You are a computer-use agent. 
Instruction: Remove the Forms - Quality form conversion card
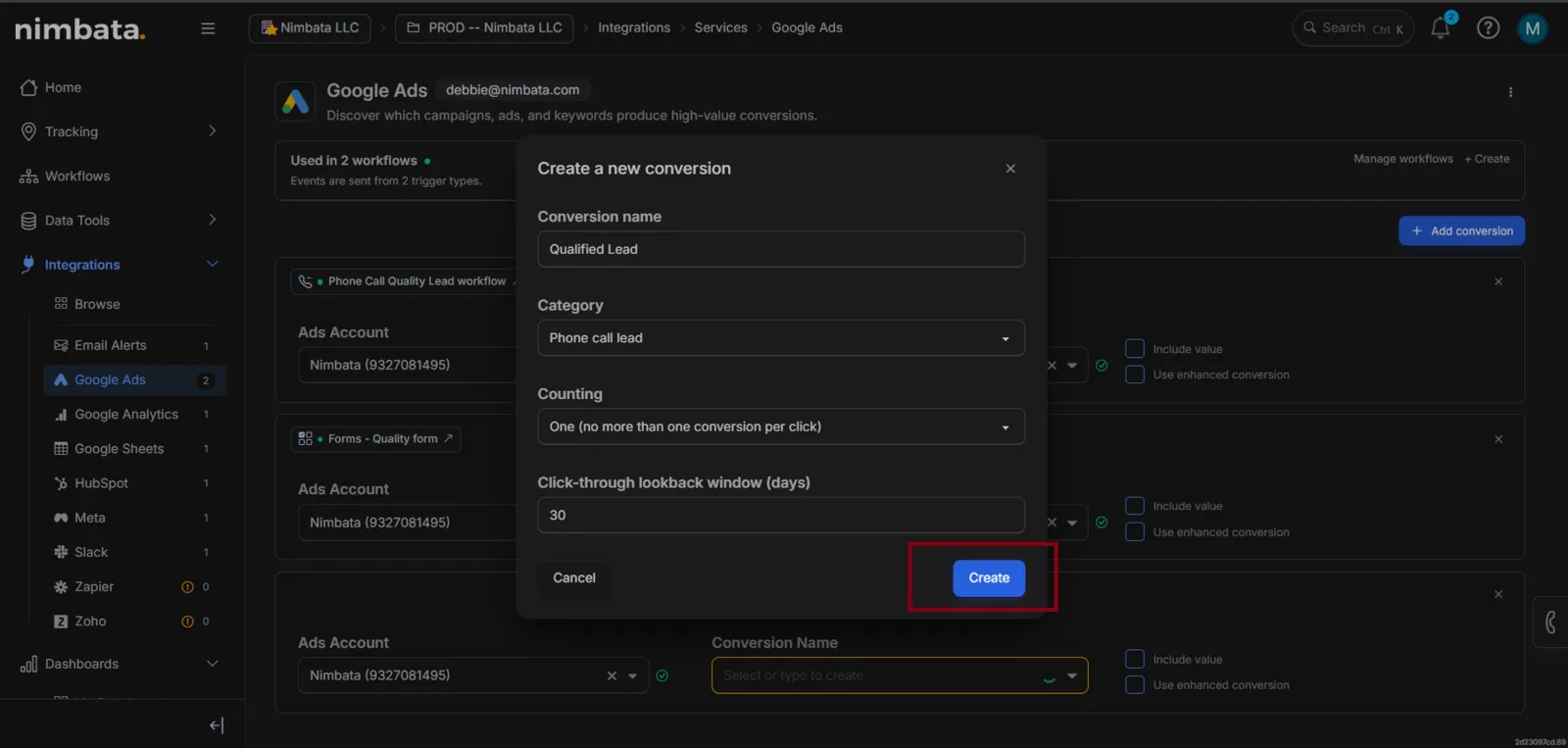[1498, 439]
